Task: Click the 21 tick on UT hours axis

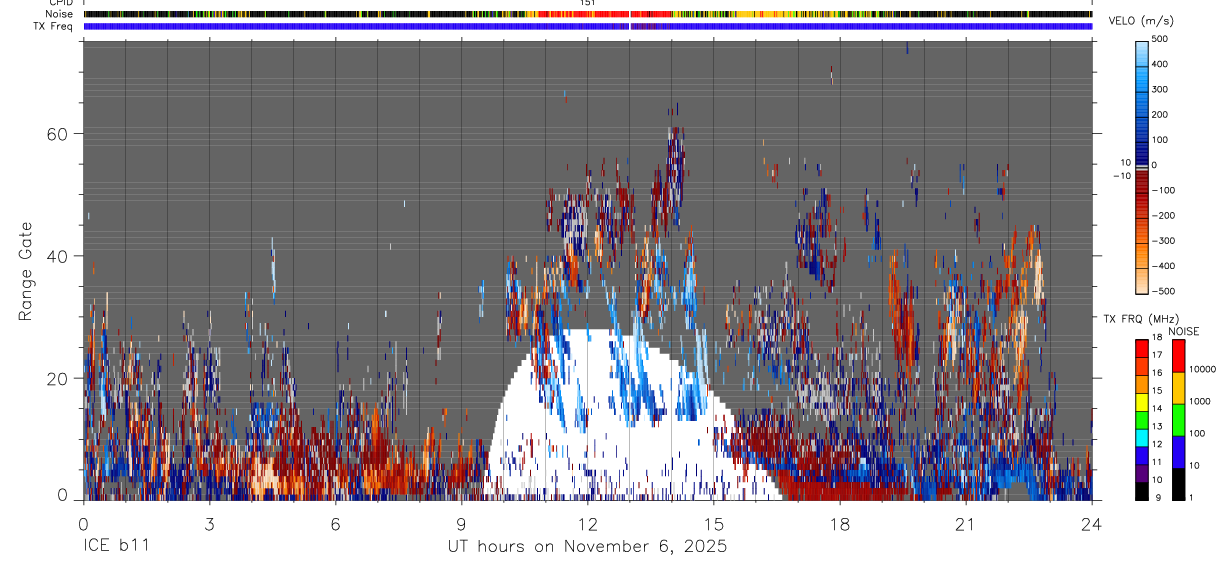Action: pos(966,525)
